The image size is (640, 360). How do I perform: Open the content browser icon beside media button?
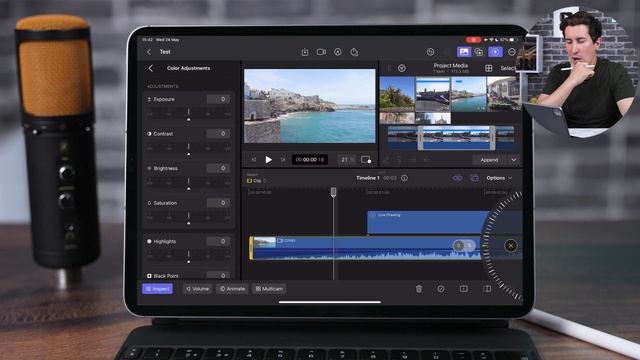[479, 52]
